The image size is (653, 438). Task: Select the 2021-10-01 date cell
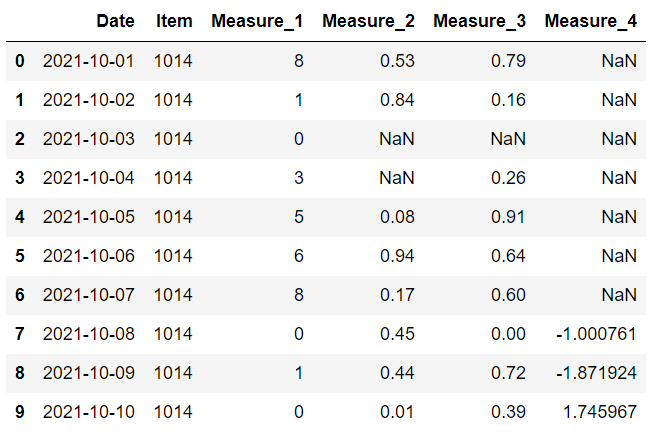pyautogui.click(x=88, y=61)
